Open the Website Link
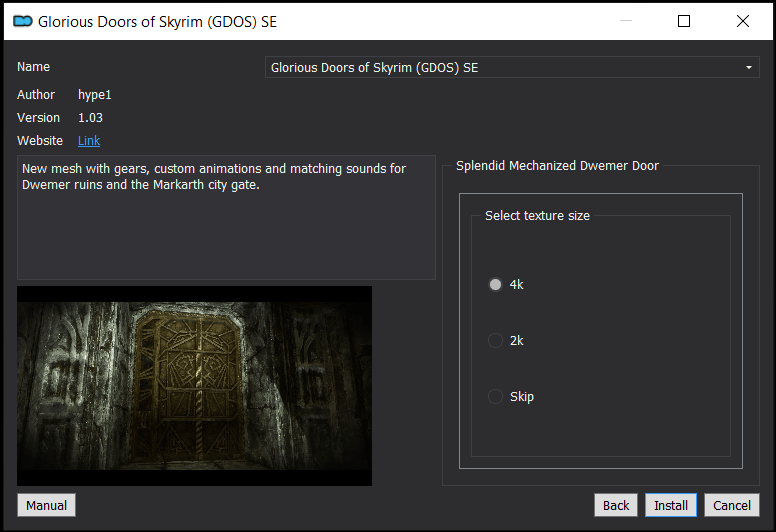This screenshot has width=776, height=532. [89, 141]
